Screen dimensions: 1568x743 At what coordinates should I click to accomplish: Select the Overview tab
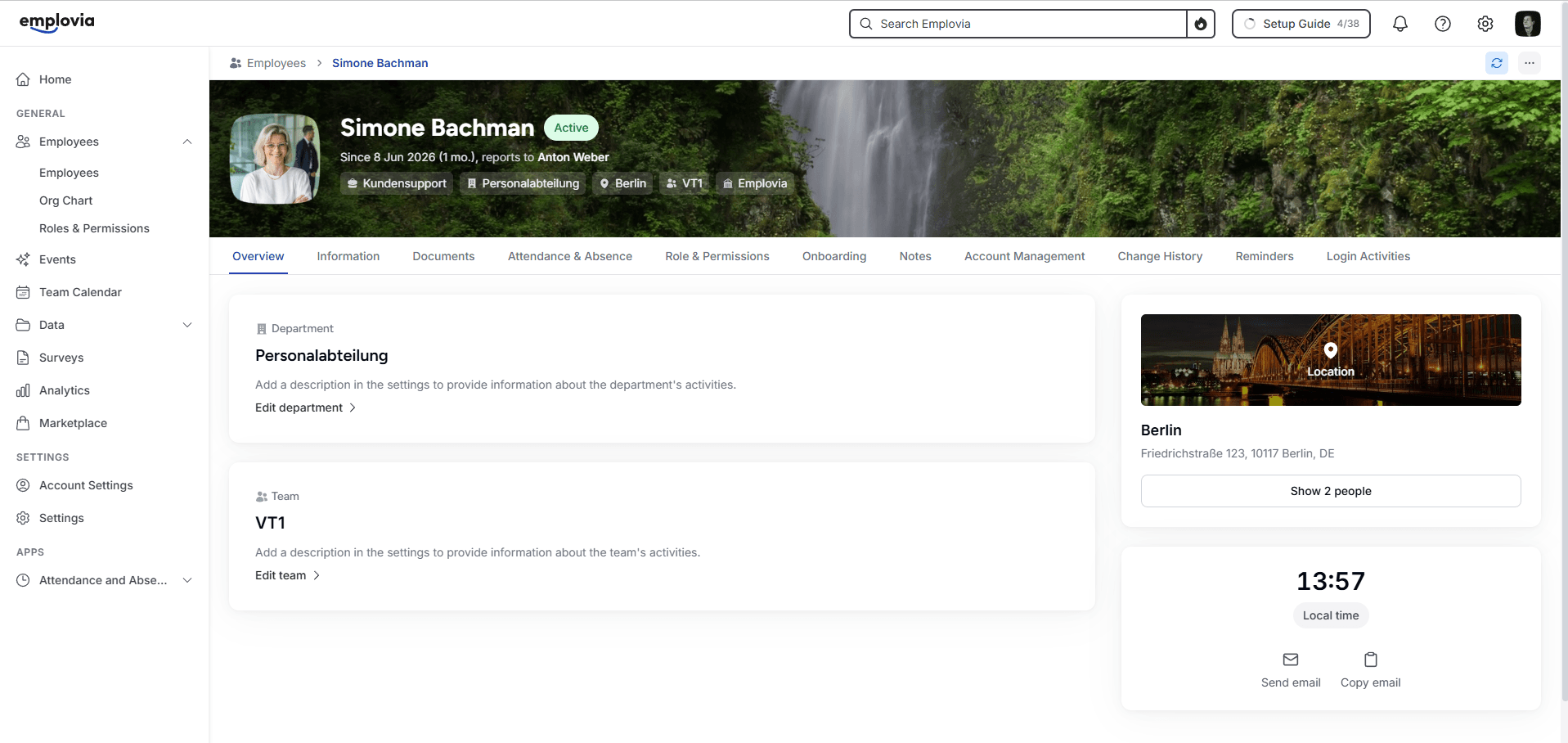point(258,256)
